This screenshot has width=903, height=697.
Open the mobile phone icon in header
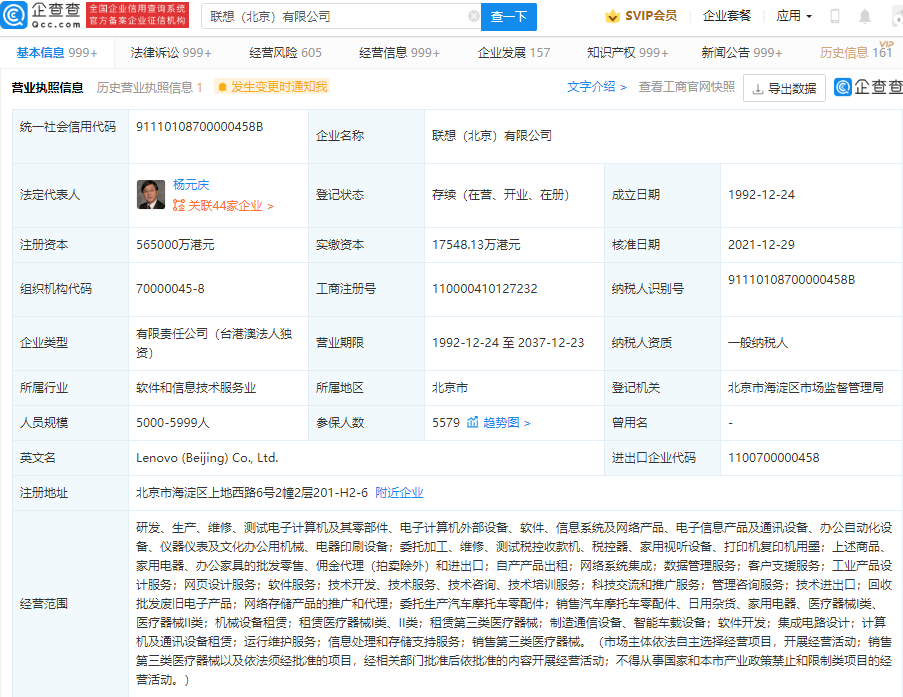(834, 16)
